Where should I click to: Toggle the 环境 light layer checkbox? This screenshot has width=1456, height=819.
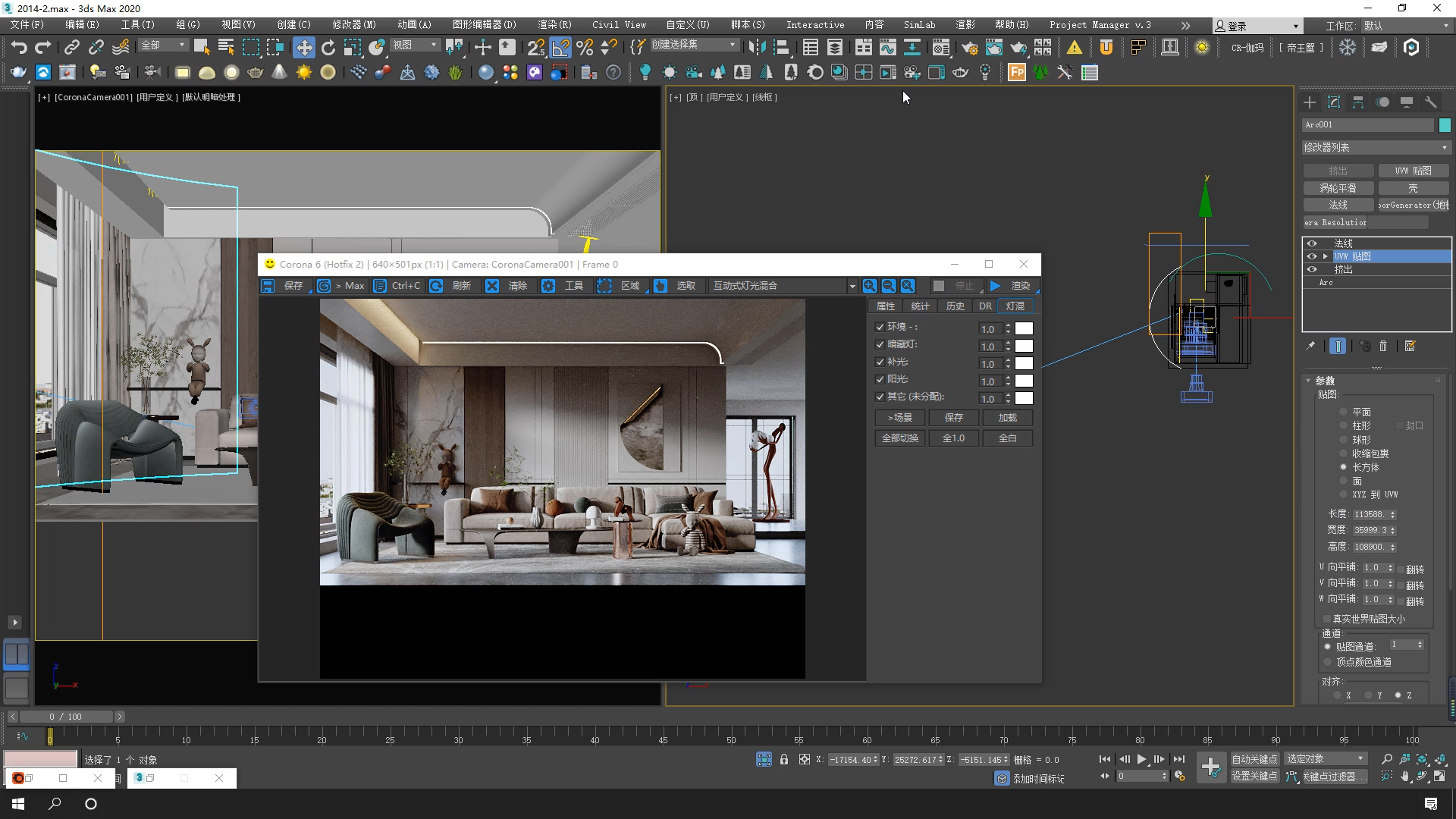880,327
